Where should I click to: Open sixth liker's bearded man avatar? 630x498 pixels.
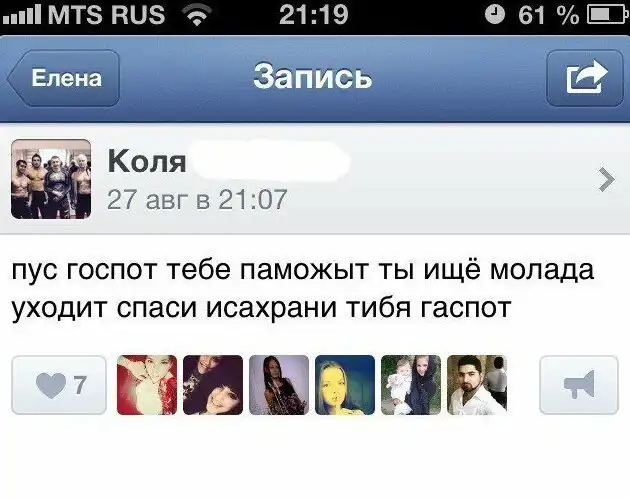pyautogui.click(x=477, y=385)
